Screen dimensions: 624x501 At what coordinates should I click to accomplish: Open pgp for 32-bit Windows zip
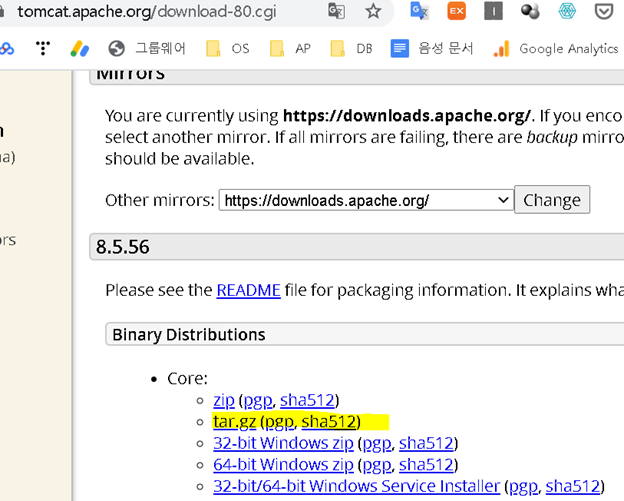point(377,444)
